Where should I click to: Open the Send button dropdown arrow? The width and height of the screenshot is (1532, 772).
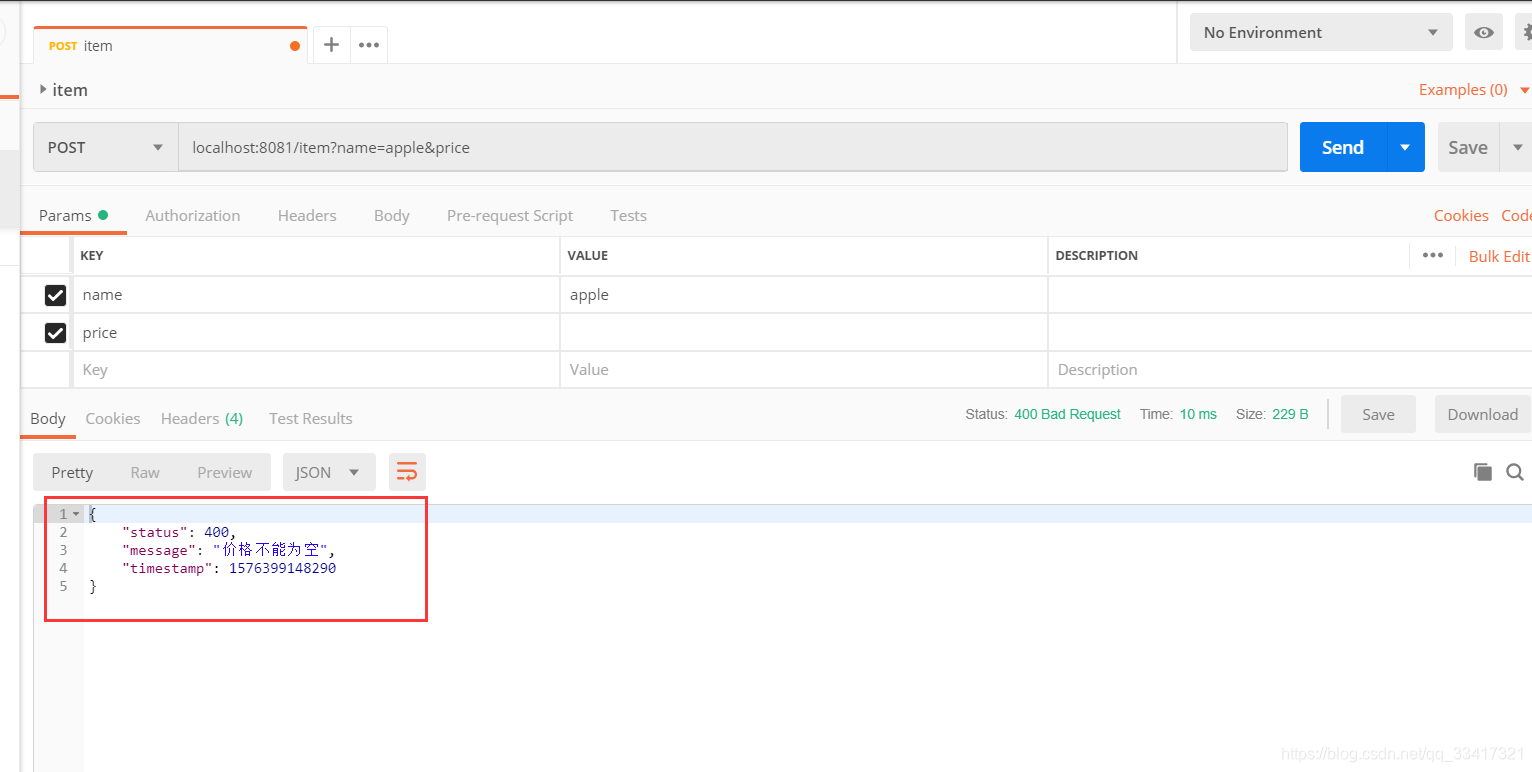pos(1405,147)
